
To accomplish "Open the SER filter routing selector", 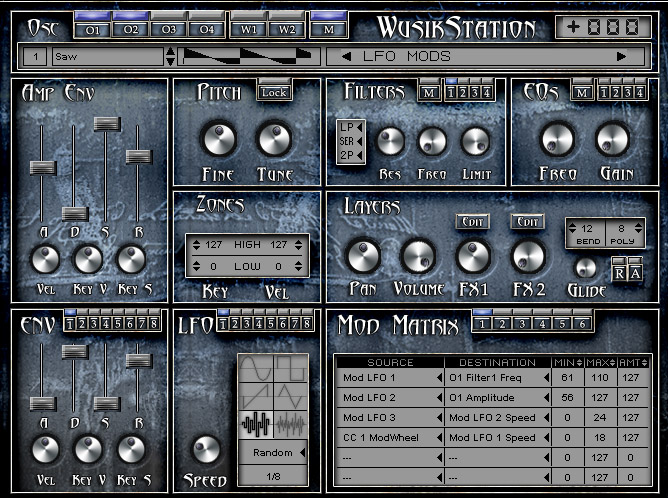I will click(x=351, y=141).
